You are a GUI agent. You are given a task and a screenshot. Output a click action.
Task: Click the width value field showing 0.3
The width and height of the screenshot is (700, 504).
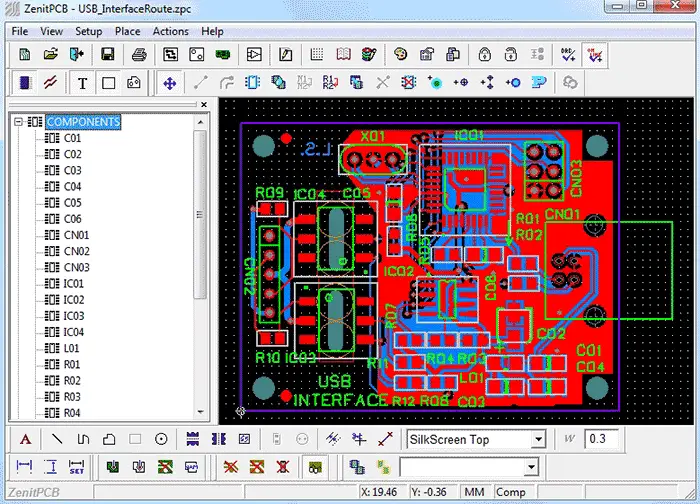pyautogui.click(x=601, y=439)
